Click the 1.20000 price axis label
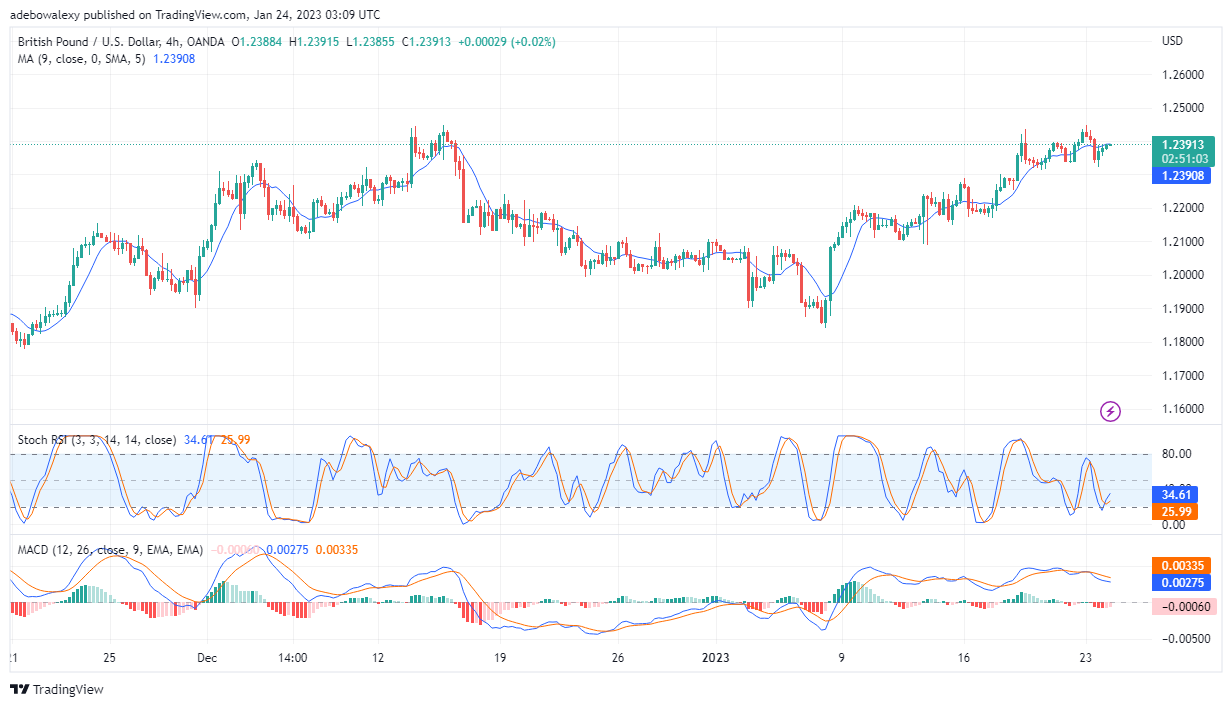The height and width of the screenshot is (707, 1232). click(x=1183, y=275)
